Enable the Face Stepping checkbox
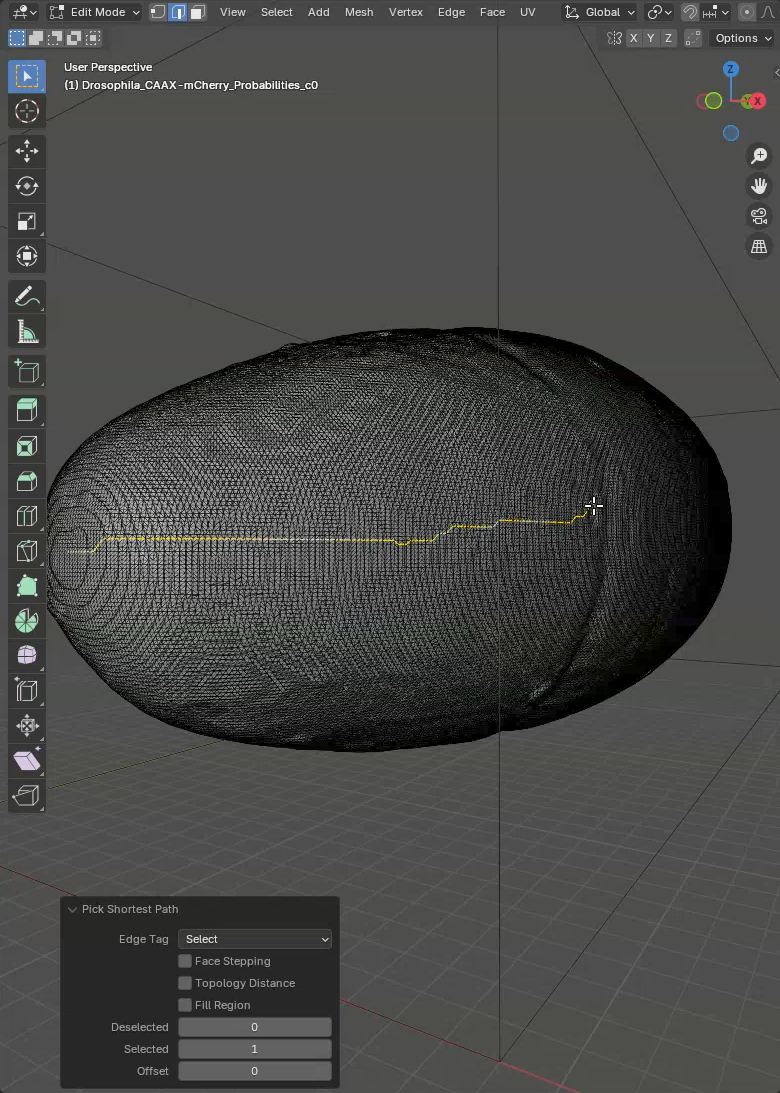Screen dimensions: 780x1093 [185, 961]
